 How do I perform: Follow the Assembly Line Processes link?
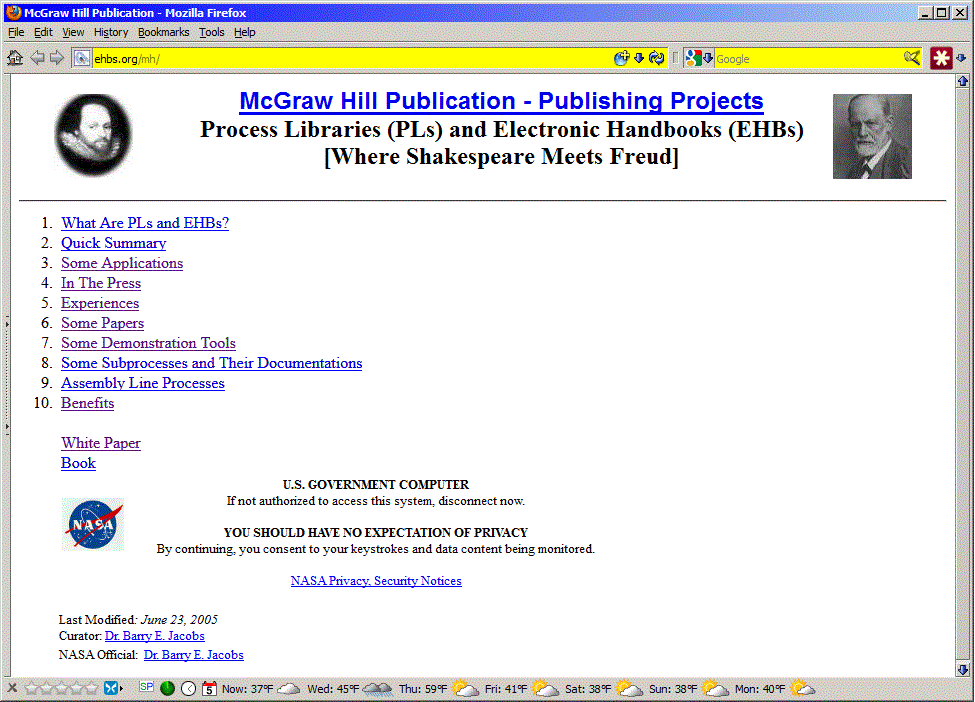click(x=143, y=383)
